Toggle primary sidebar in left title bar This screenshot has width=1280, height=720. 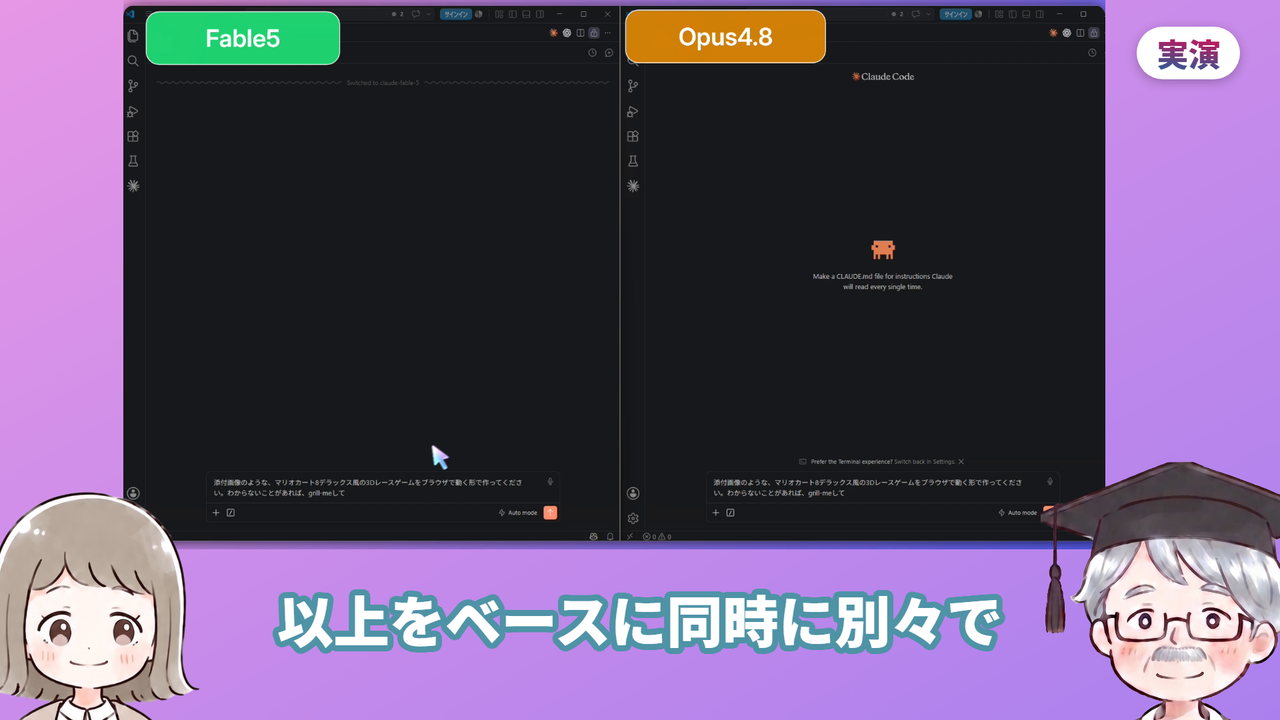point(513,14)
